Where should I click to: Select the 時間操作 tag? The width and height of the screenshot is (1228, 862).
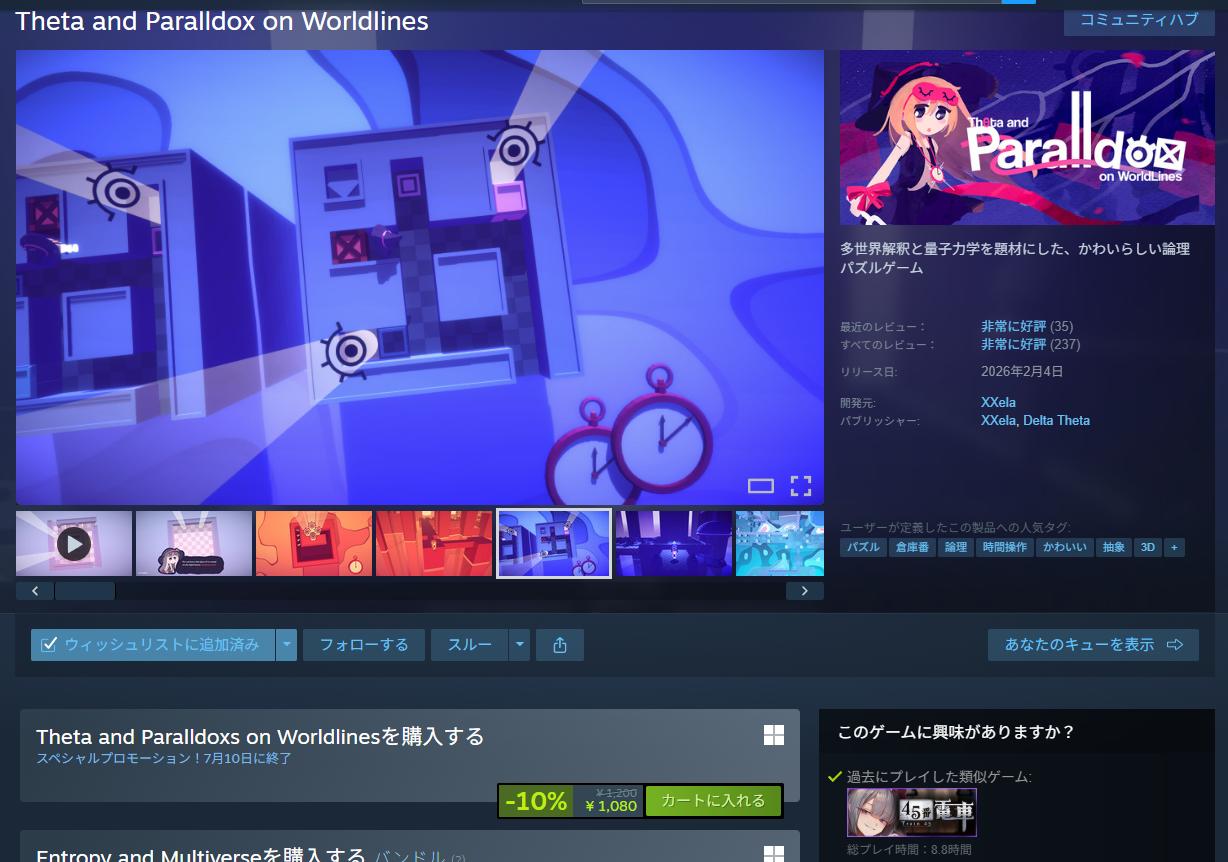[1005, 547]
